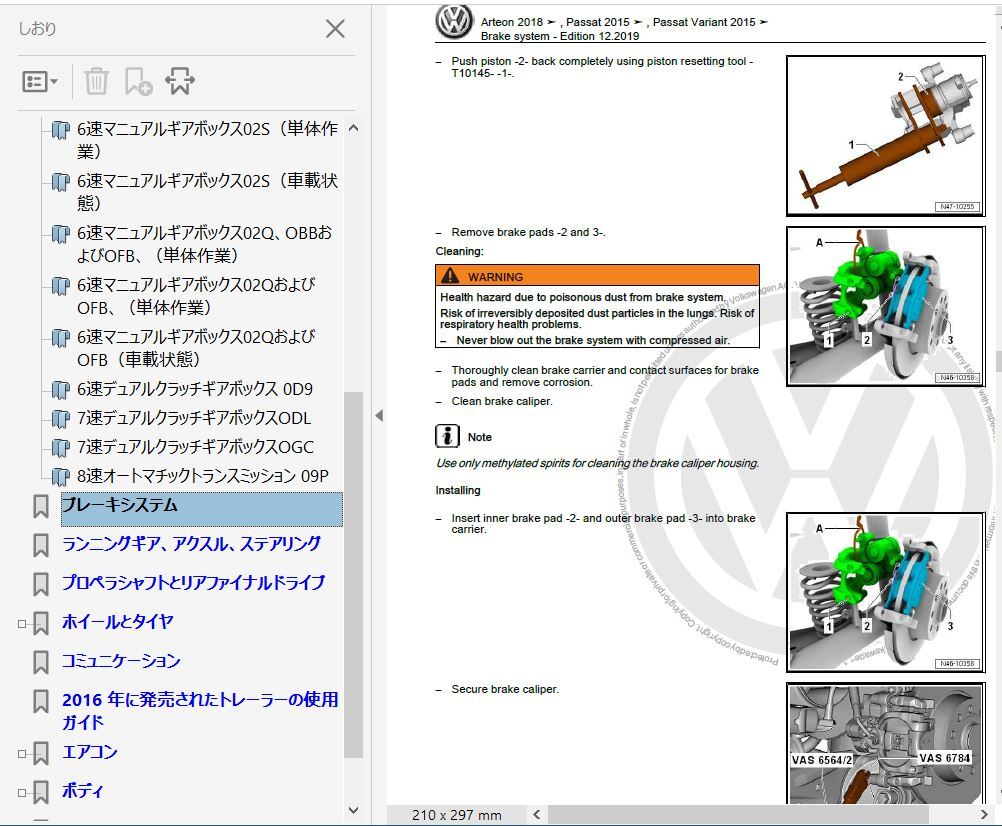
Task: Open bookmark 6速マニュアルギアボックス02QおよびOFB（車載状態）
Action: point(196,348)
